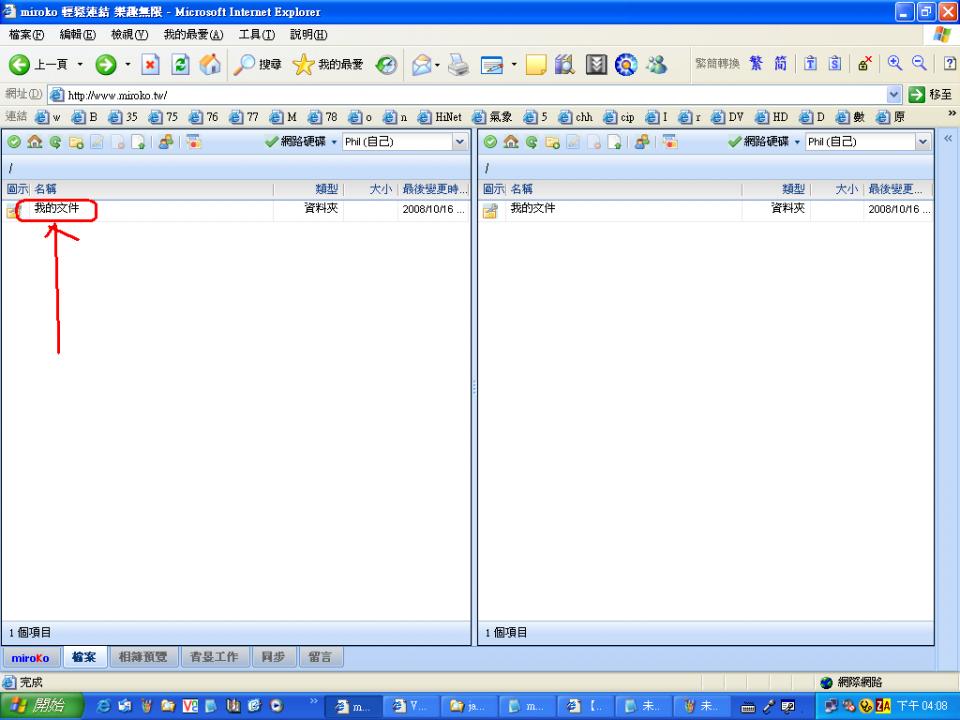
Task: Click the green check icon in left pane toolbar
Action: click(x=14, y=142)
